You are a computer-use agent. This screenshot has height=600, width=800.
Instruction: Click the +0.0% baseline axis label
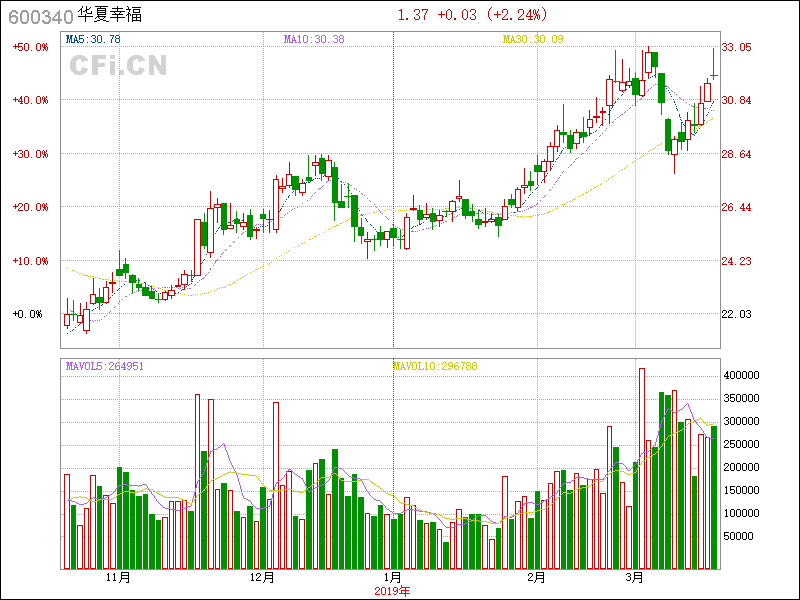28,314
